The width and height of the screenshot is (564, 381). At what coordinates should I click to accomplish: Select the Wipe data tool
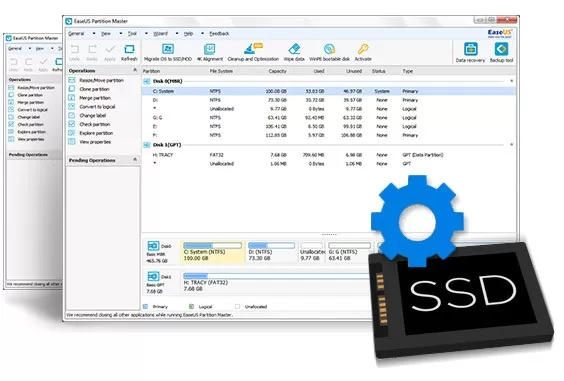pyautogui.click(x=294, y=52)
